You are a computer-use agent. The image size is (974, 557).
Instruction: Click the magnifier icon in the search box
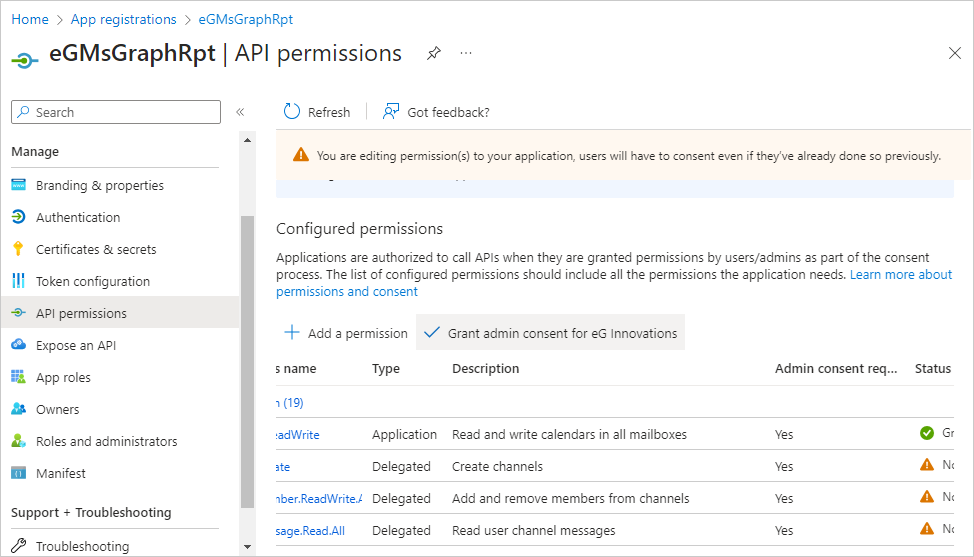point(24,112)
